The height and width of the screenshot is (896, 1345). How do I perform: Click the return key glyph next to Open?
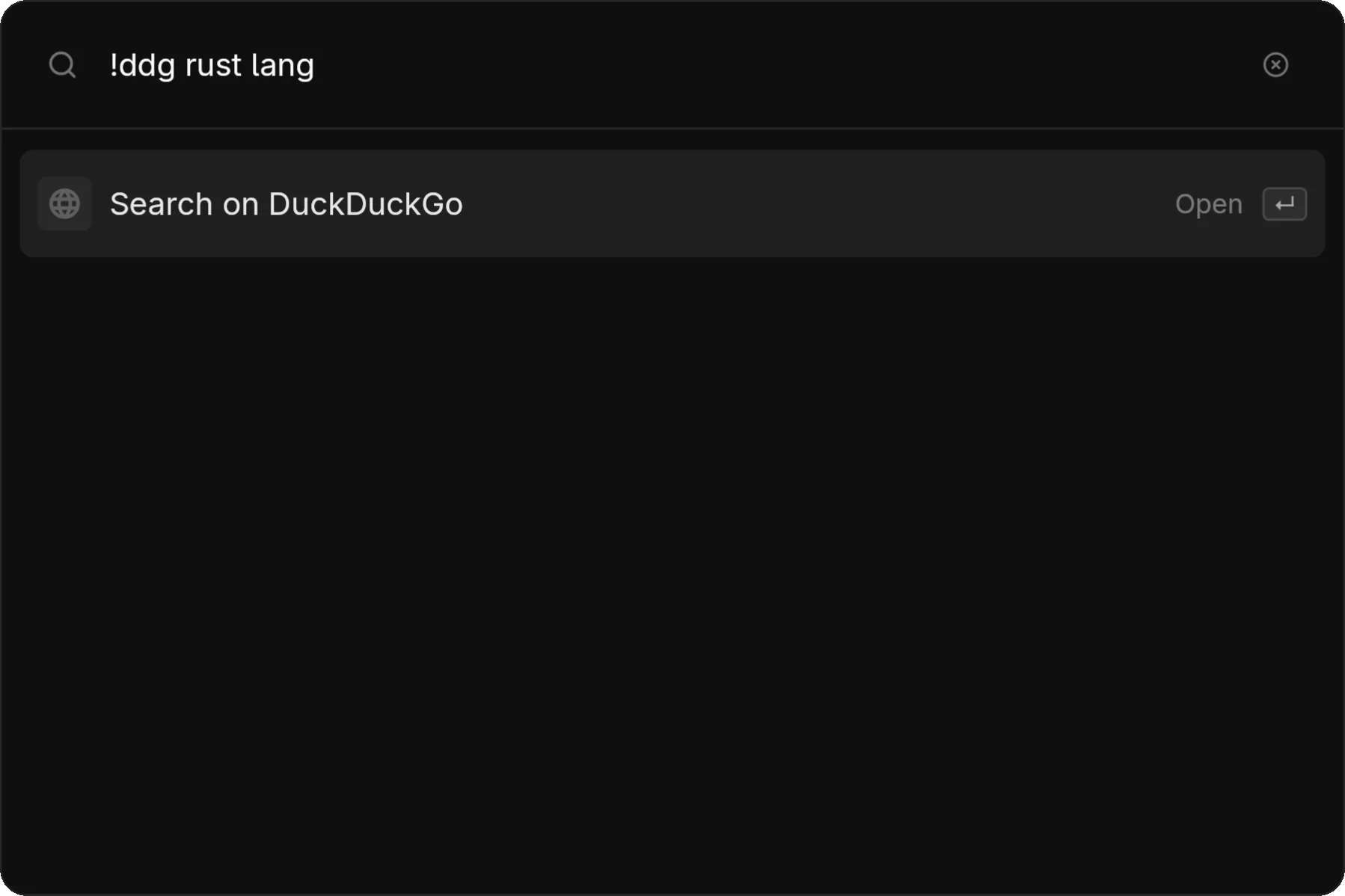(x=1284, y=203)
